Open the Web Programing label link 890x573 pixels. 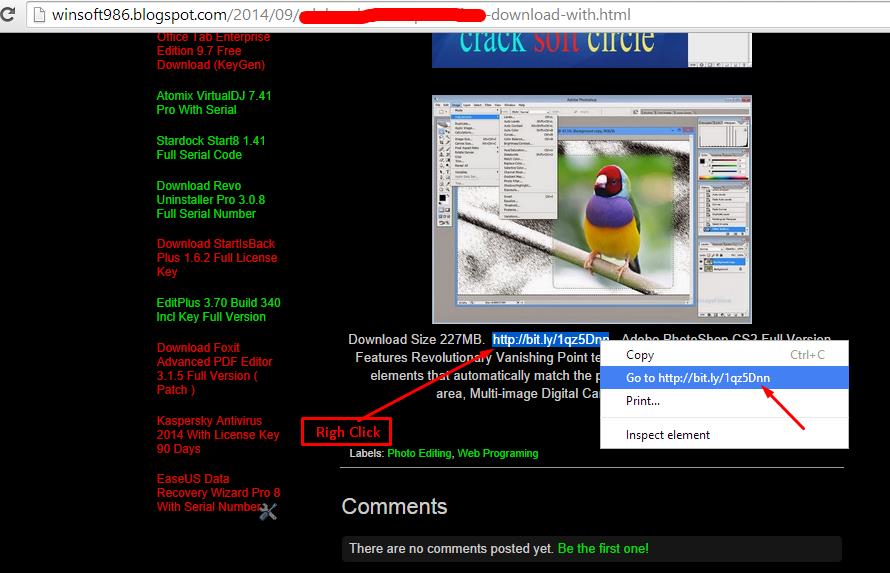[498, 453]
